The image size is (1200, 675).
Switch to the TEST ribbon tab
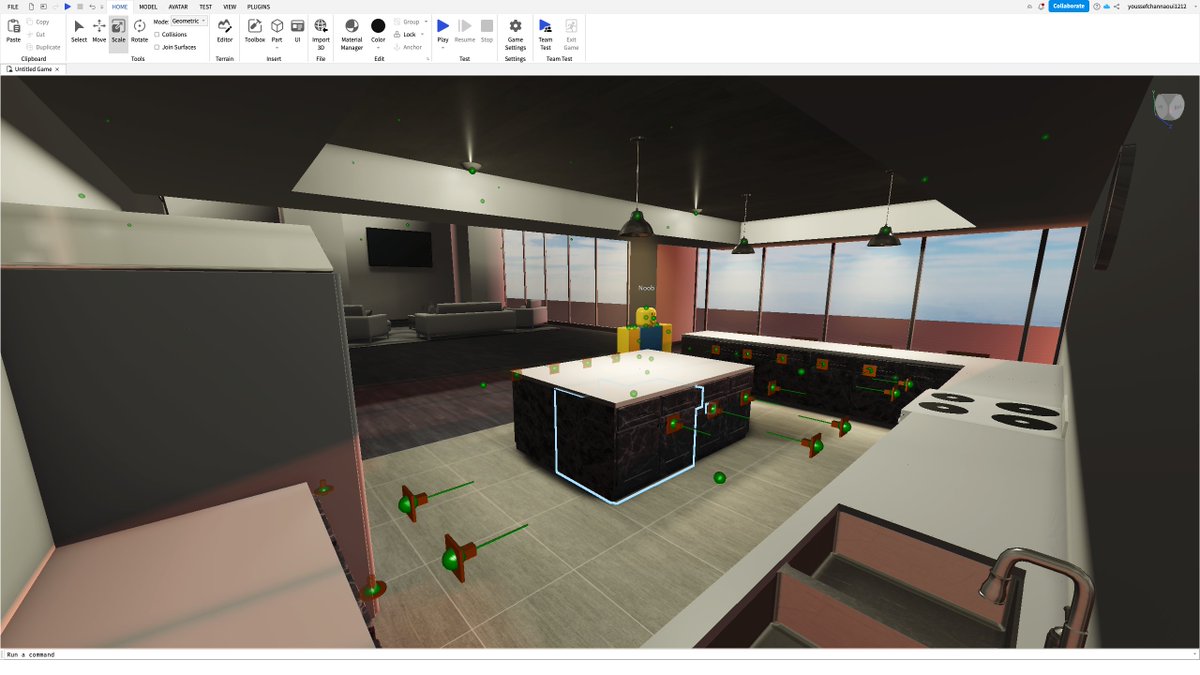(205, 6)
